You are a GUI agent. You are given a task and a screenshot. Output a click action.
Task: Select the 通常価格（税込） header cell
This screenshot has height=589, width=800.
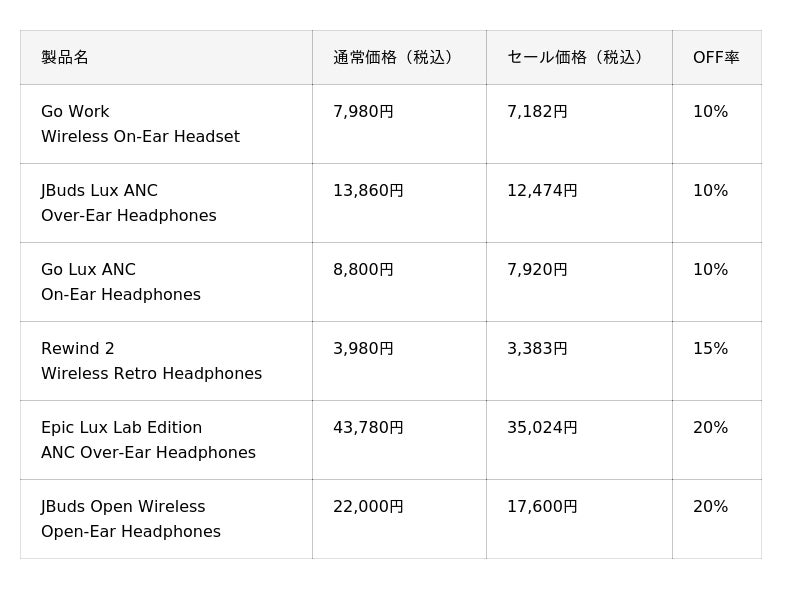click(399, 57)
